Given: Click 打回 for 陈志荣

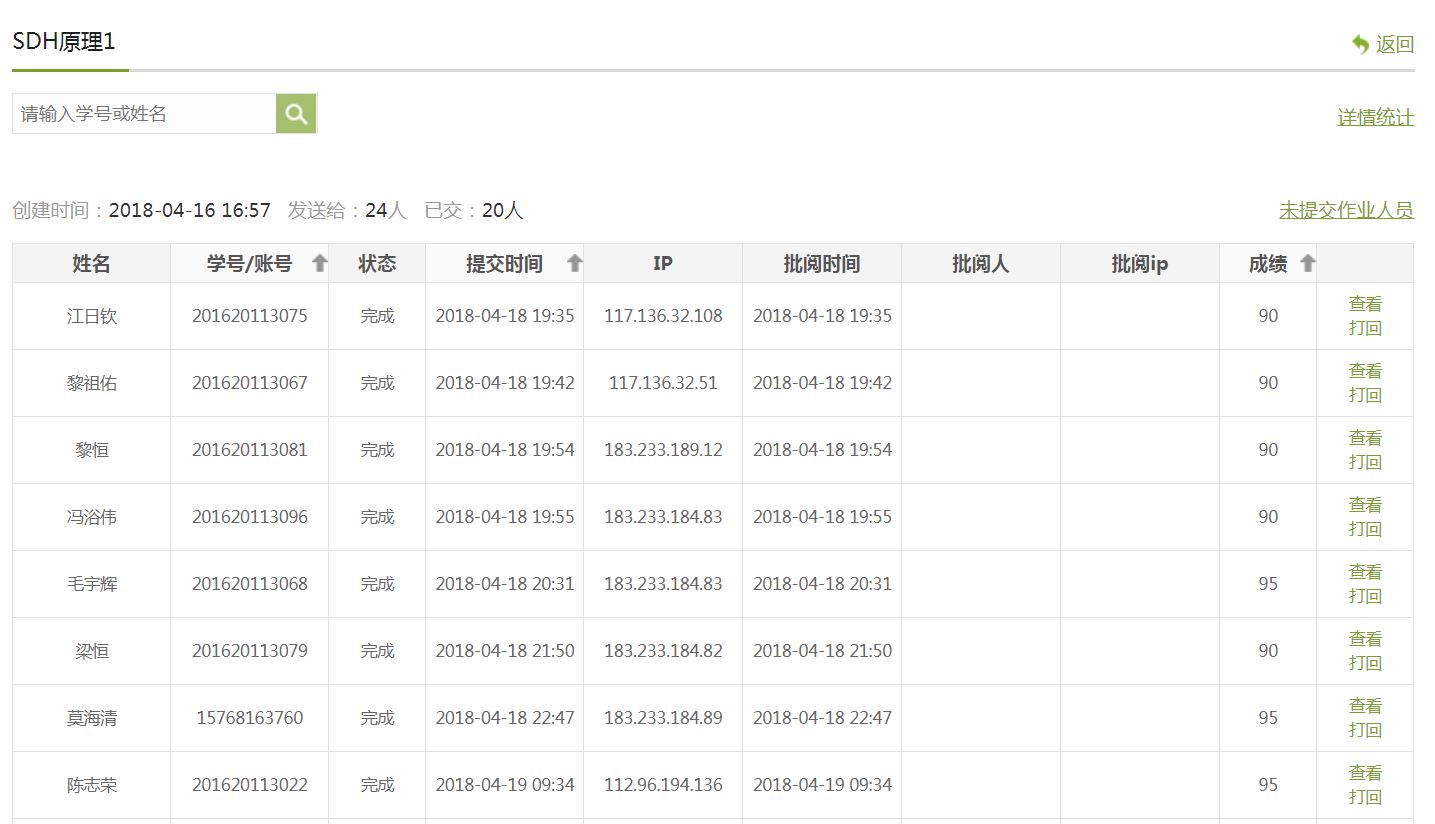Looking at the screenshot, I should point(1365,797).
